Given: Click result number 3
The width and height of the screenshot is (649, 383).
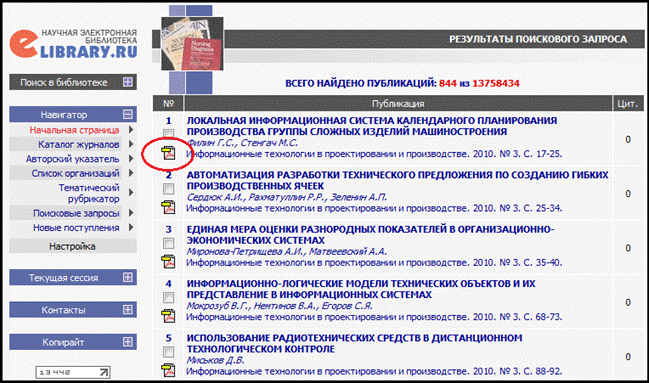Looking at the screenshot, I should coord(168,229).
